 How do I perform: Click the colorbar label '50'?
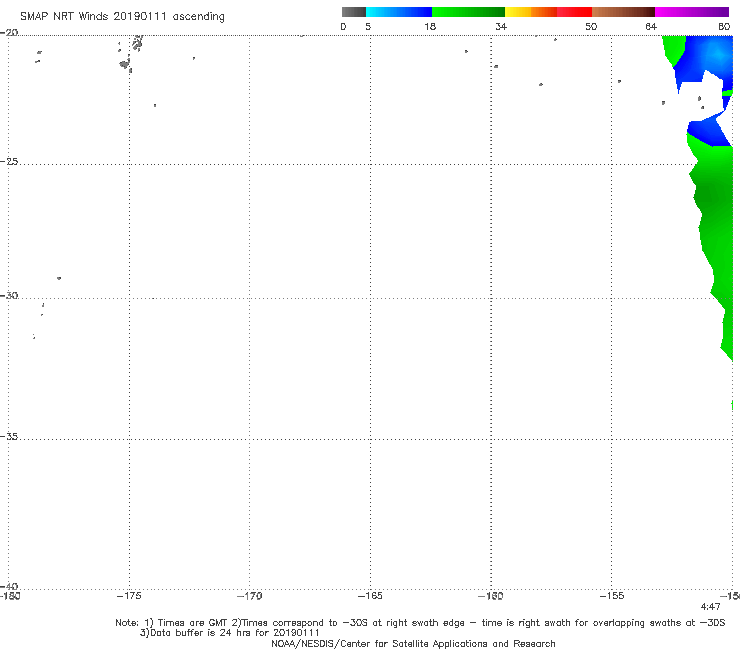click(591, 26)
